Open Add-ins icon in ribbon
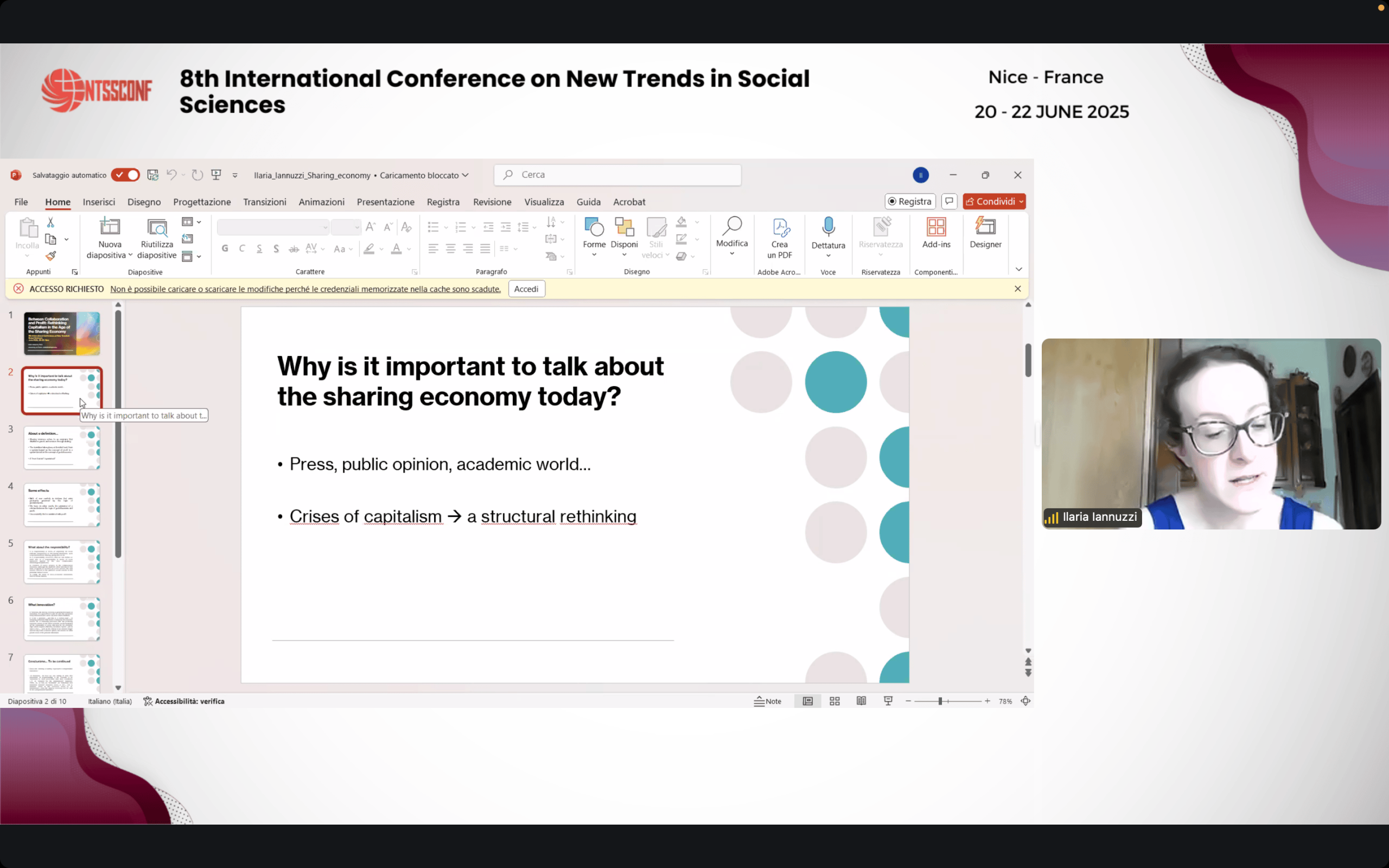 coord(935,227)
